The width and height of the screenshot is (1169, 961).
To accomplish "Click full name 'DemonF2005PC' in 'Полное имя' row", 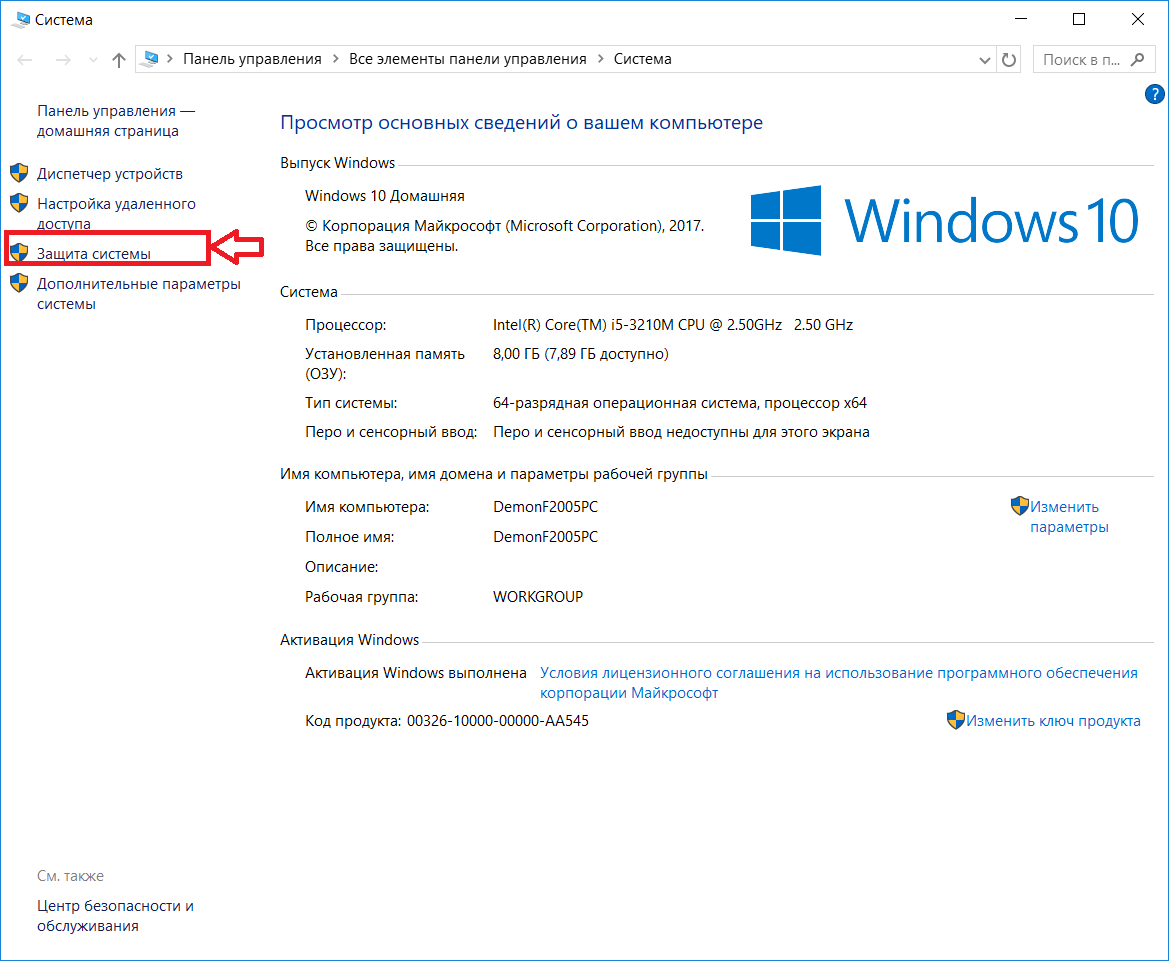I will (x=546, y=537).
